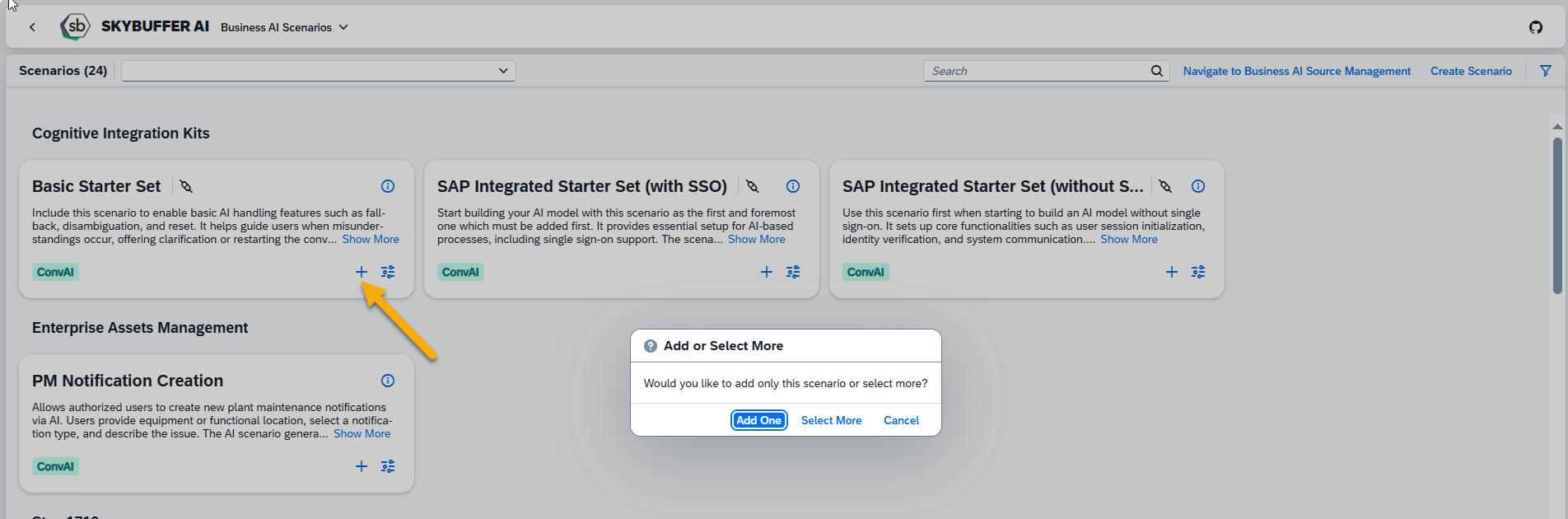Image resolution: width=1568 pixels, height=519 pixels.
Task: Click the Add or Select More dialog title
Action: [x=723, y=346]
